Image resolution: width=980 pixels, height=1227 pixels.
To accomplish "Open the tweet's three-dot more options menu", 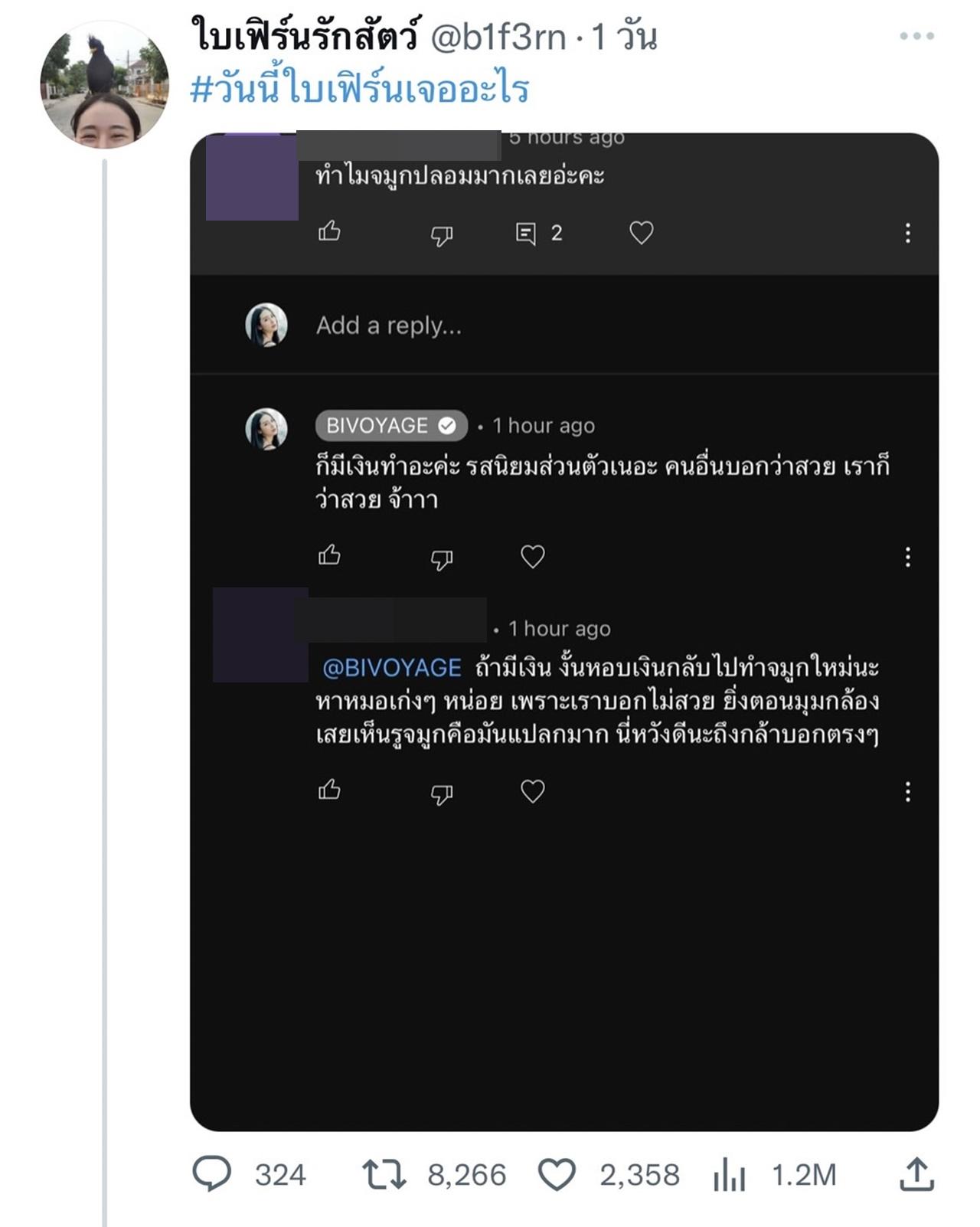I will click(x=916, y=36).
